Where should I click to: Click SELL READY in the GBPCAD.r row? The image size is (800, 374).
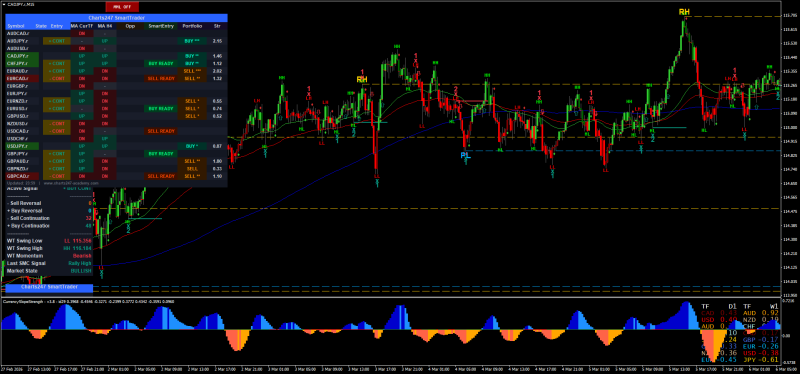[161, 176]
